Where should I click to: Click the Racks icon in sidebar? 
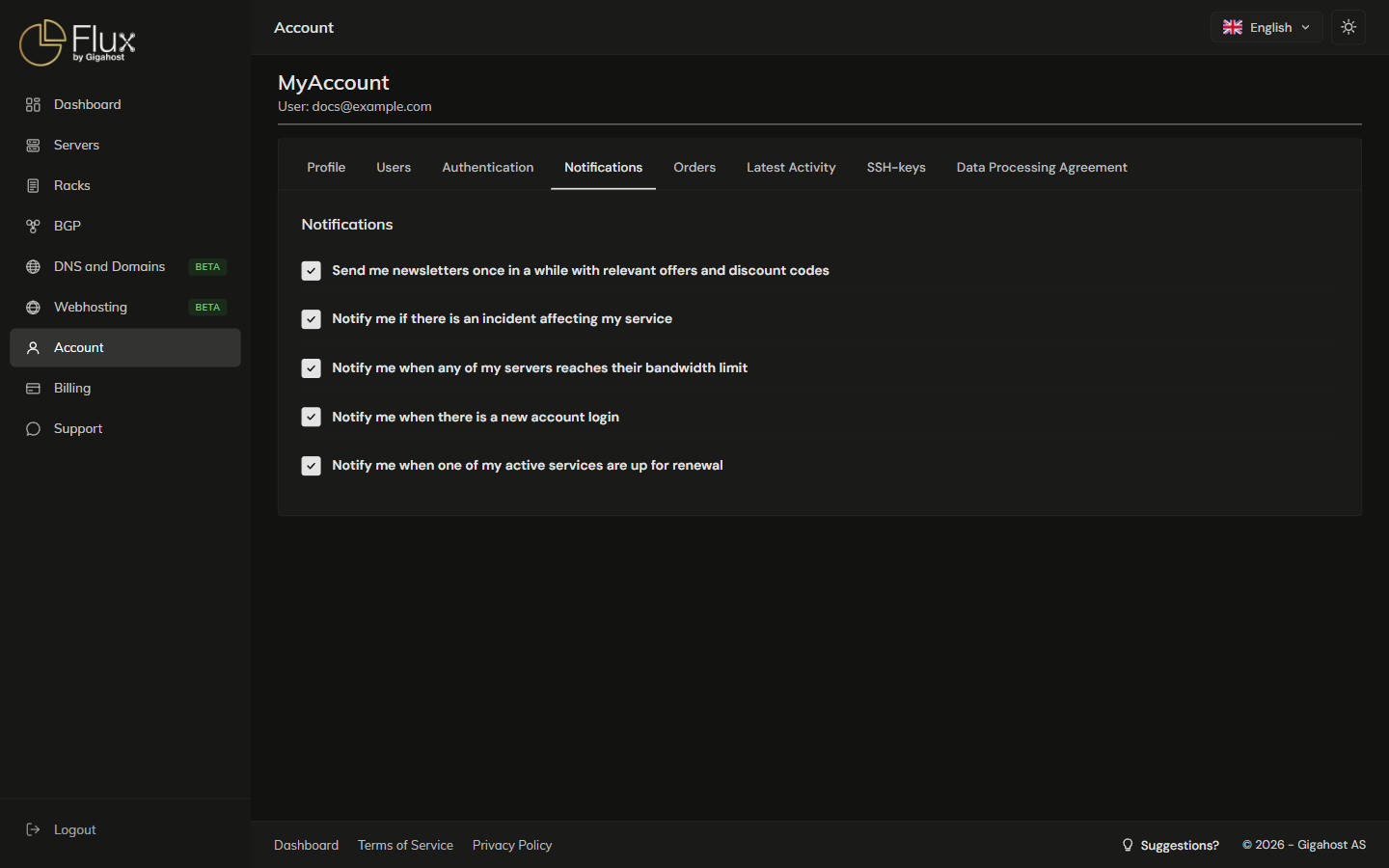(x=33, y=186)
